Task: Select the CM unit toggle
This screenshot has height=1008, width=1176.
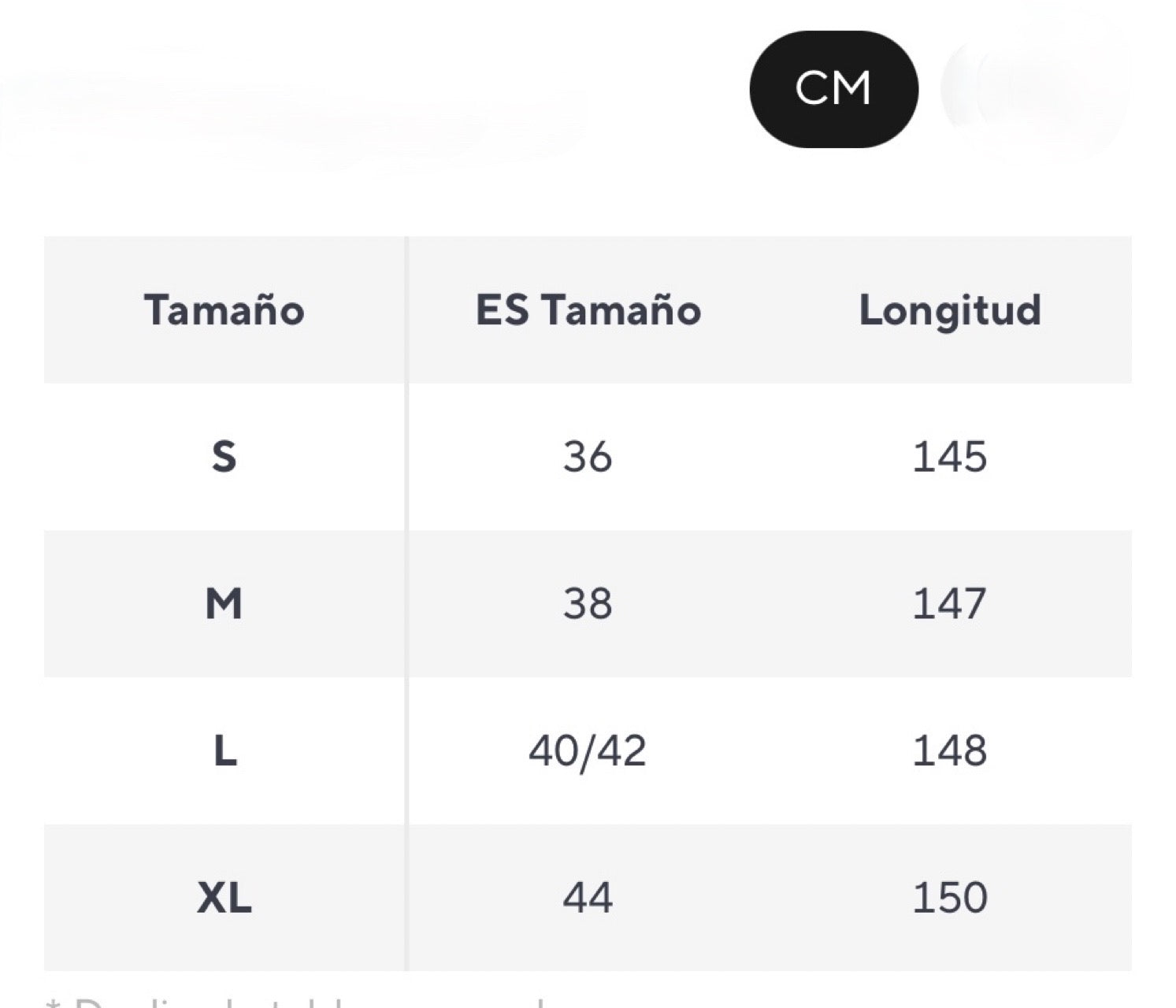Action: tap(833, 88)
